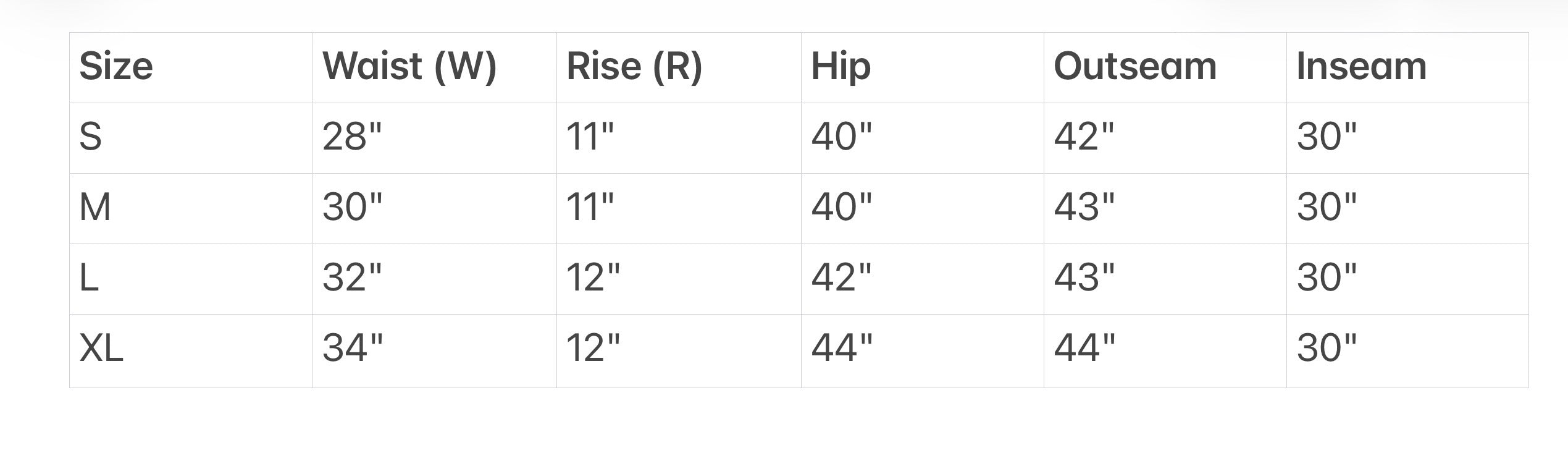Viewport: 1568px width, 458px height.
Task: Click the XL size row label
Action: click(x=101, y=348)
